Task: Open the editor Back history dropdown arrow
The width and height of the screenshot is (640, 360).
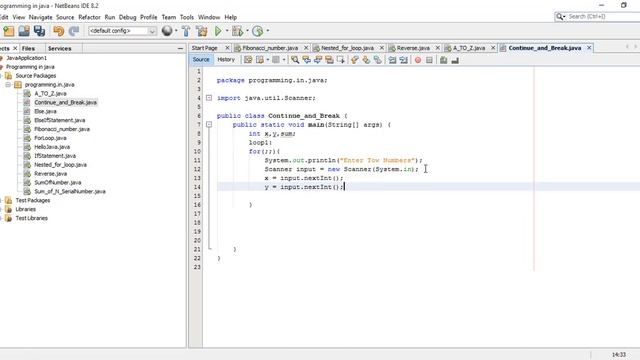Action: coord(267,60)
